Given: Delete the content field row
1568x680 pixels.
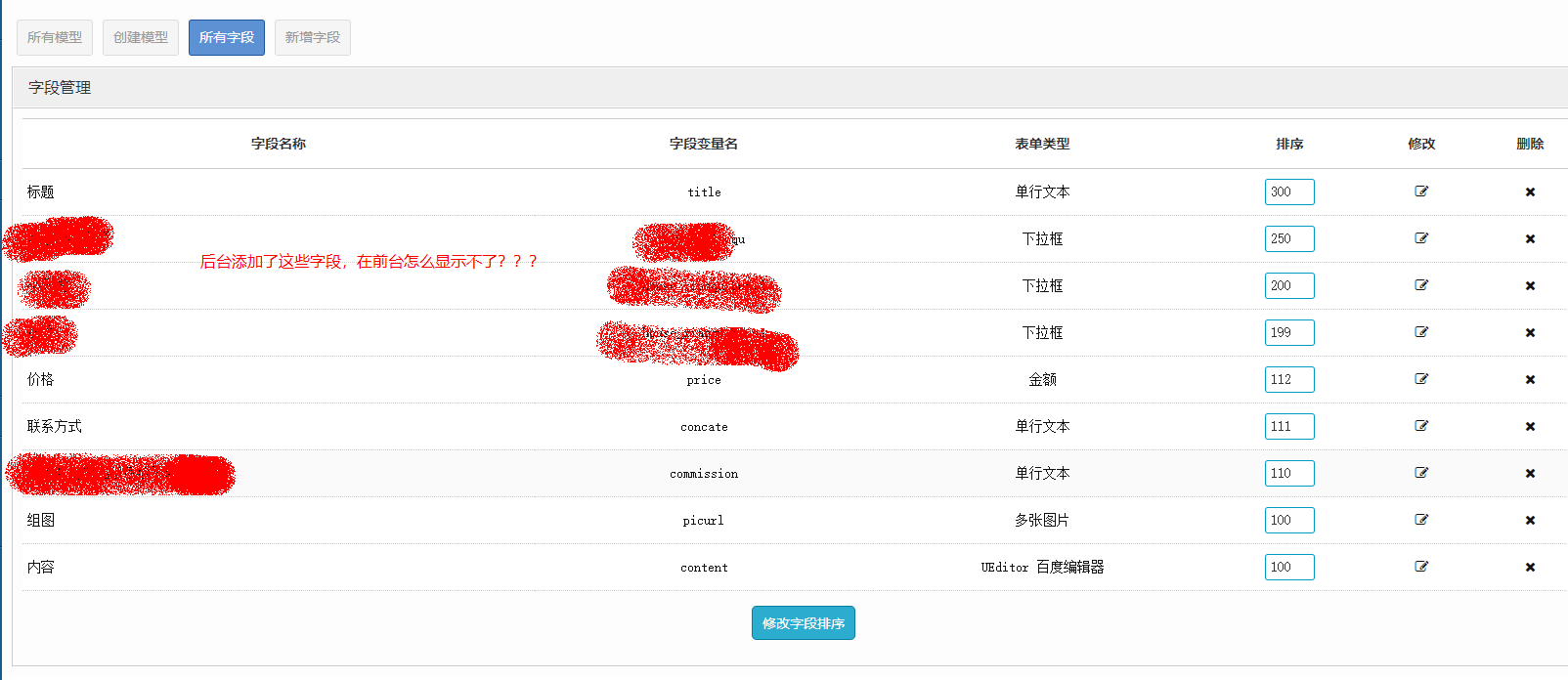Looking at the screenshot, I should (1530, 568).
